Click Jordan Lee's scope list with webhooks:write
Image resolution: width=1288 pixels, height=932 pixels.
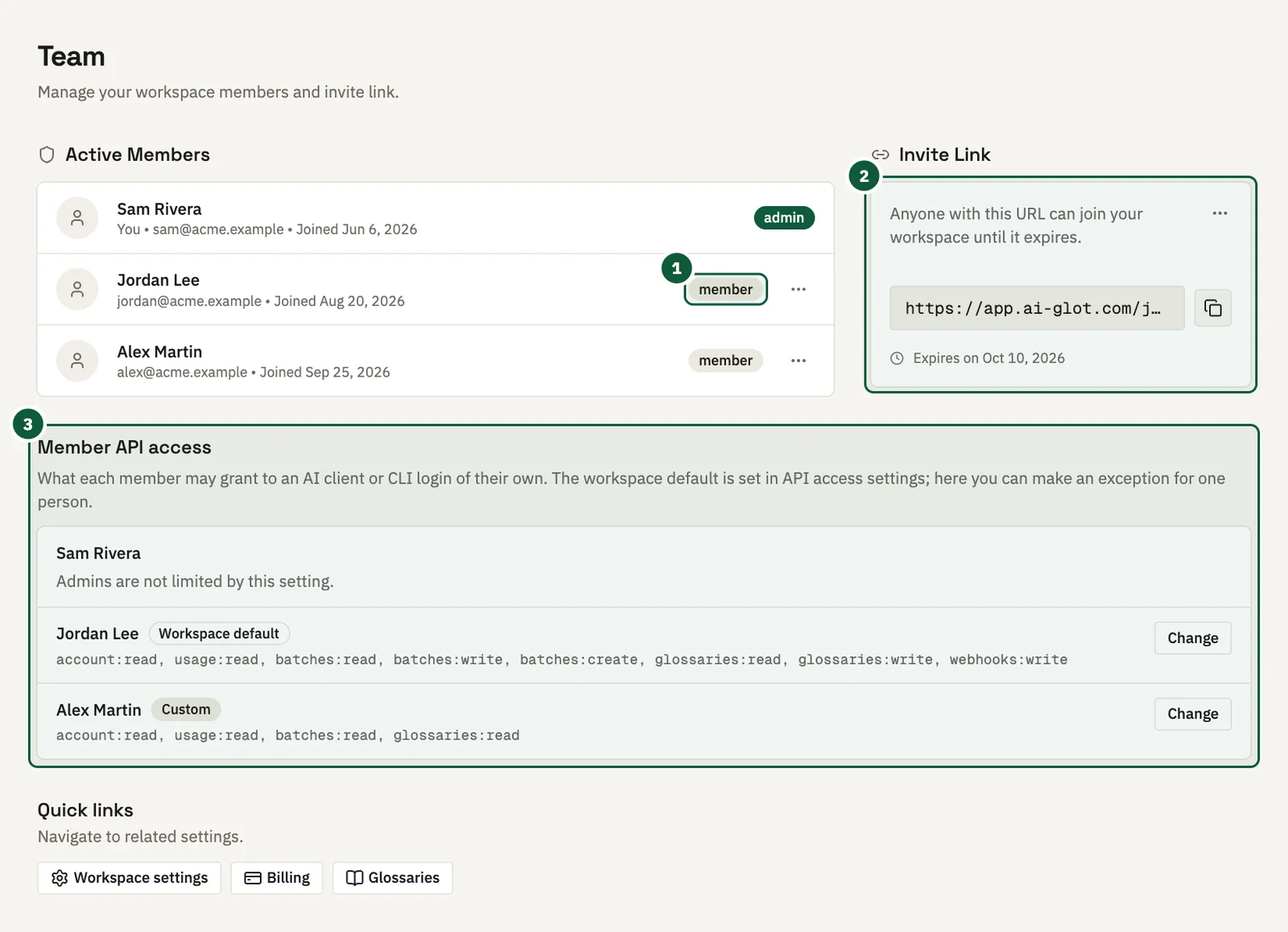pyautogui.click(x=562, y=660)
